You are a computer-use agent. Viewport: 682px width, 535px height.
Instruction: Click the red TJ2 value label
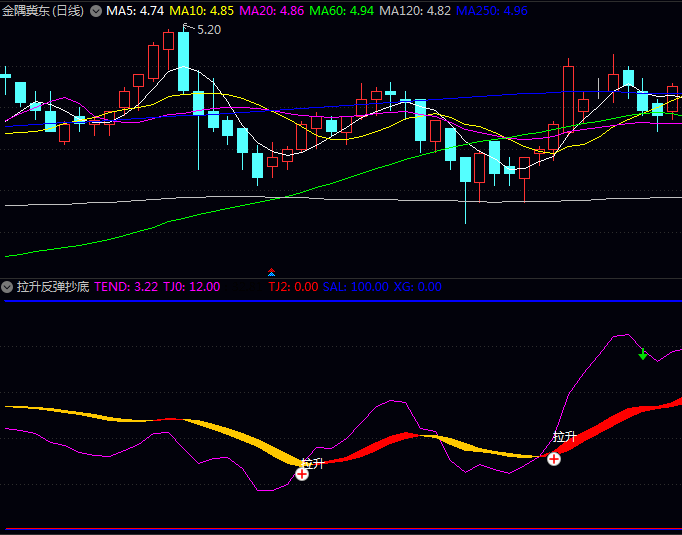pyautogui.click(x=293, y=287)
